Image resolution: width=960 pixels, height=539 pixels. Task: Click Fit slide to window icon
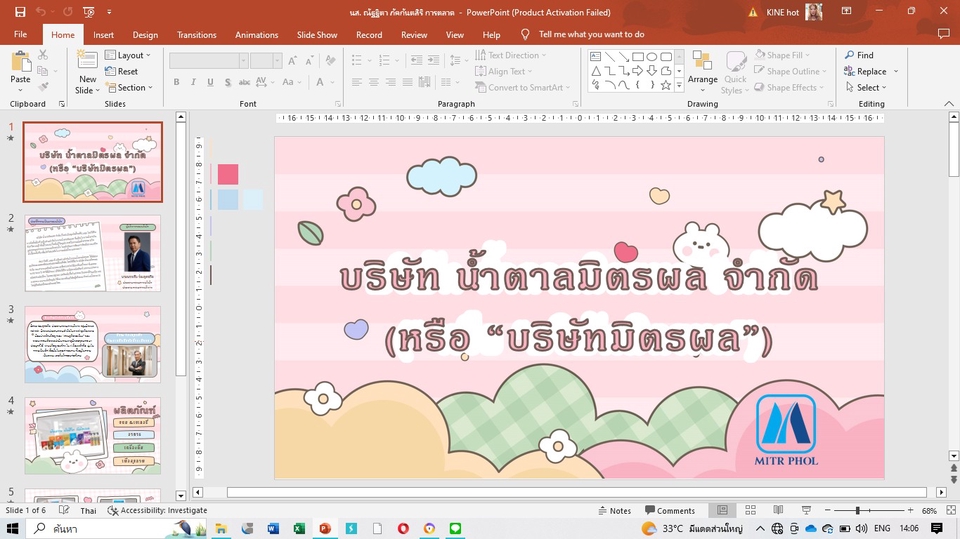pyautogui.click(x=951, y=510)
